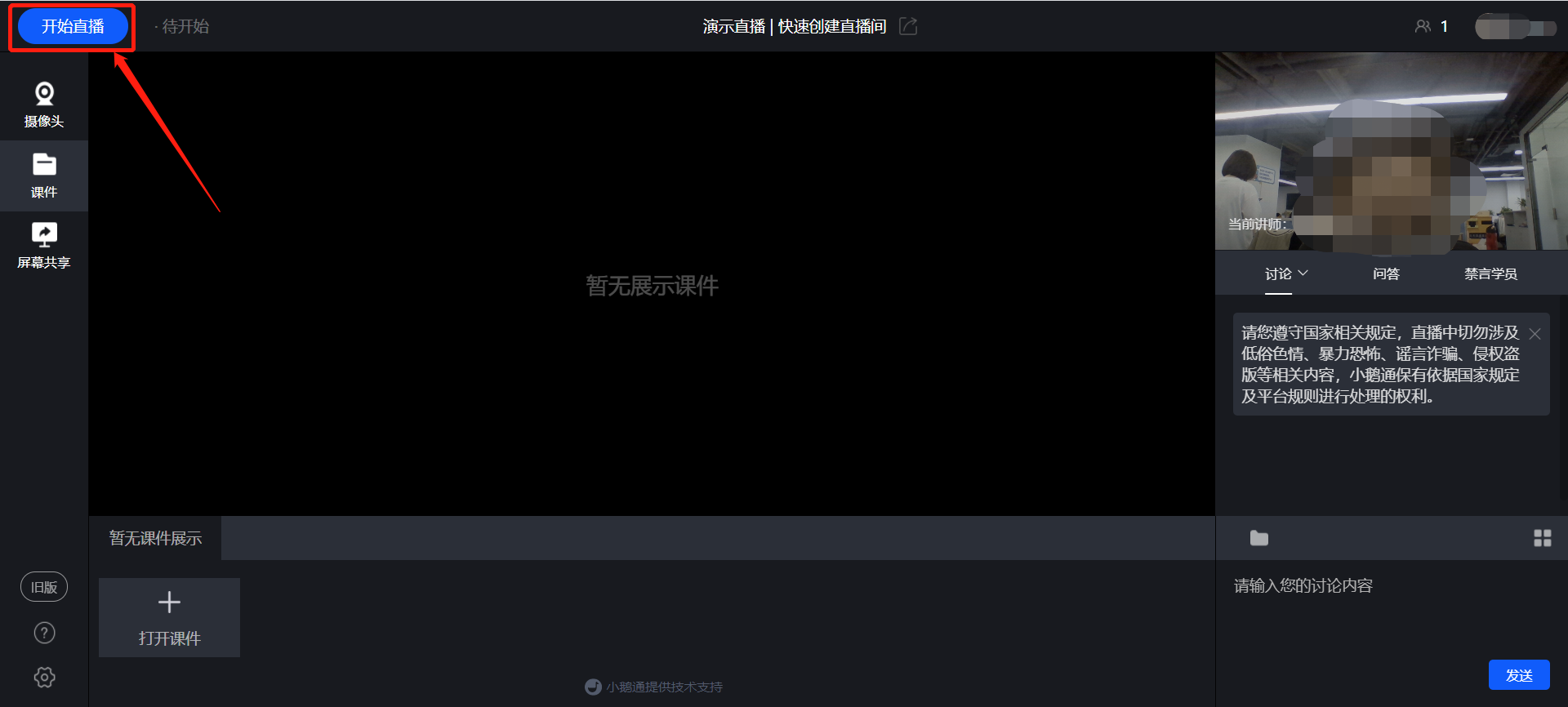This screenshot has height=707, width=1568.
Task: Click the share icon beside the live title
Action: point(908,26)
